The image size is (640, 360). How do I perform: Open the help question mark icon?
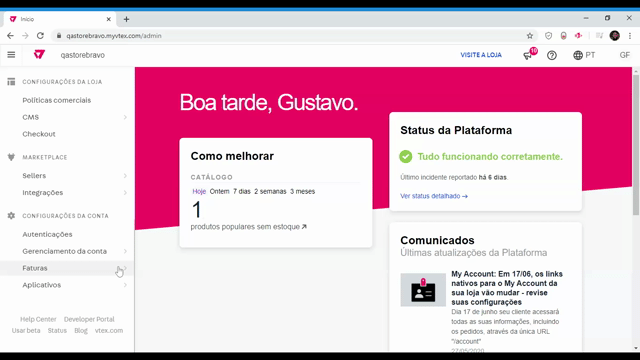point(551,55)
